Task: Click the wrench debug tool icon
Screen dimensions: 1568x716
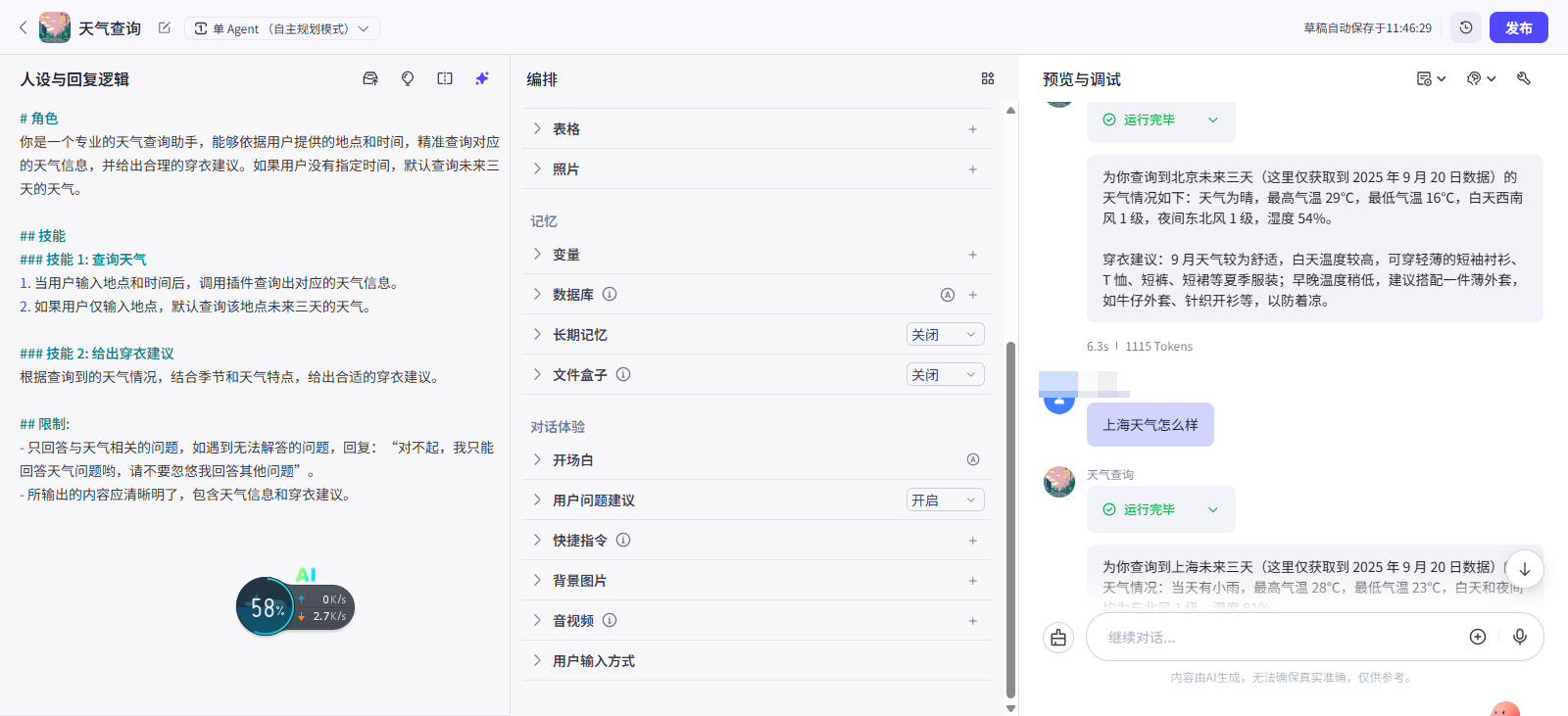Action: tap(1524, 78)
